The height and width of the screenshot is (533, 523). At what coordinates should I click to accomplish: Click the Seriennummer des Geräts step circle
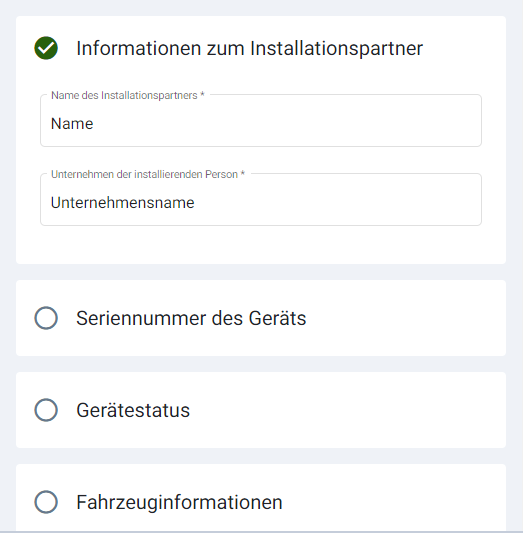pyautogui.click(x=46, y=318)
